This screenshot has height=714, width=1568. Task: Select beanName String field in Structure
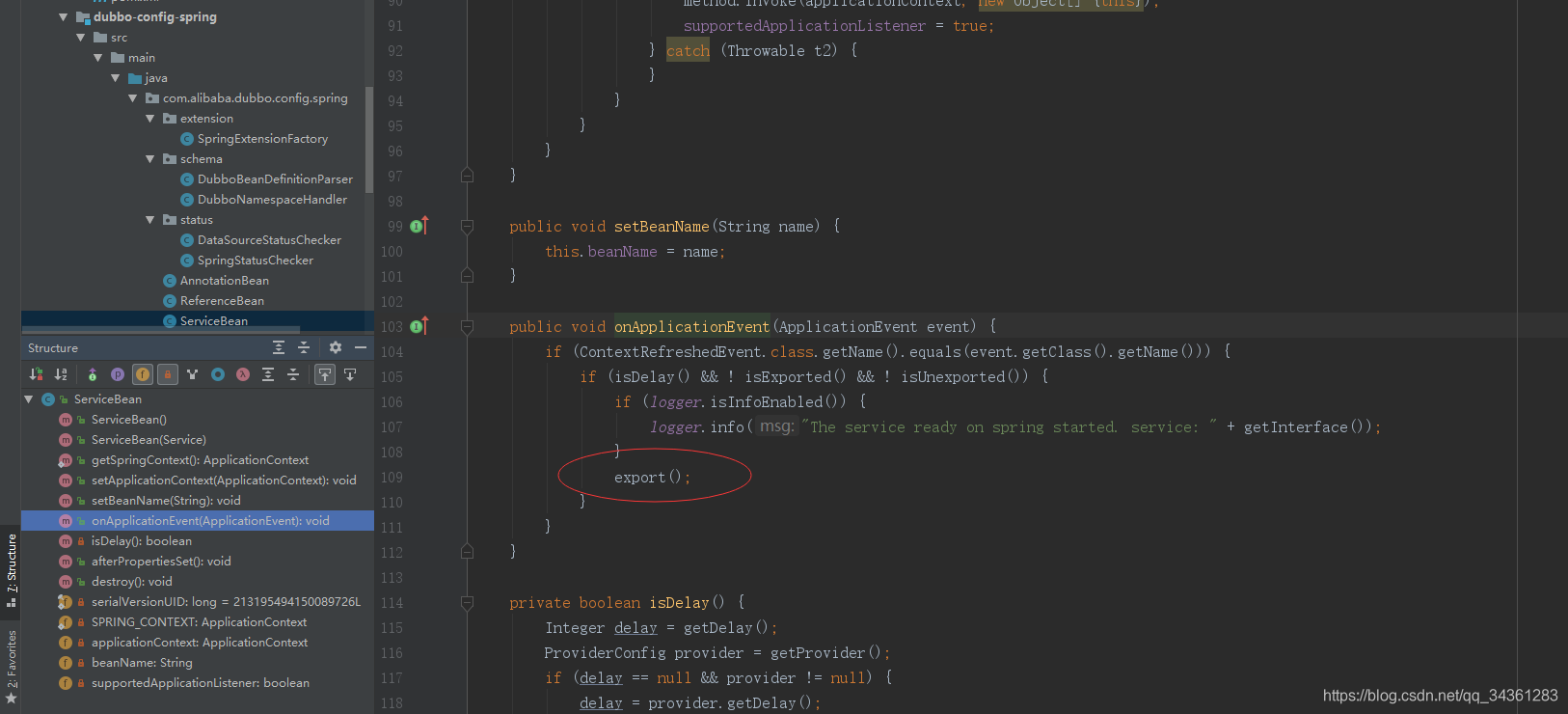(142, 663)
